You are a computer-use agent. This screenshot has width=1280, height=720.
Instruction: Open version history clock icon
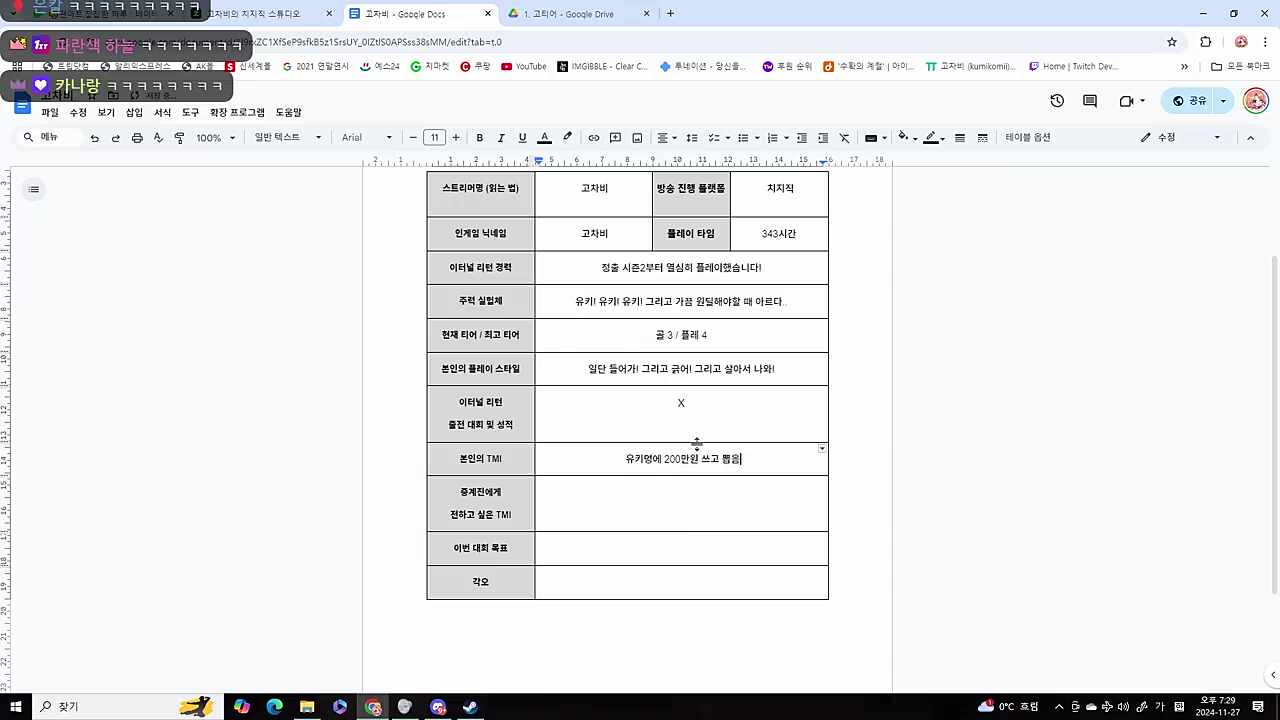1057,101
